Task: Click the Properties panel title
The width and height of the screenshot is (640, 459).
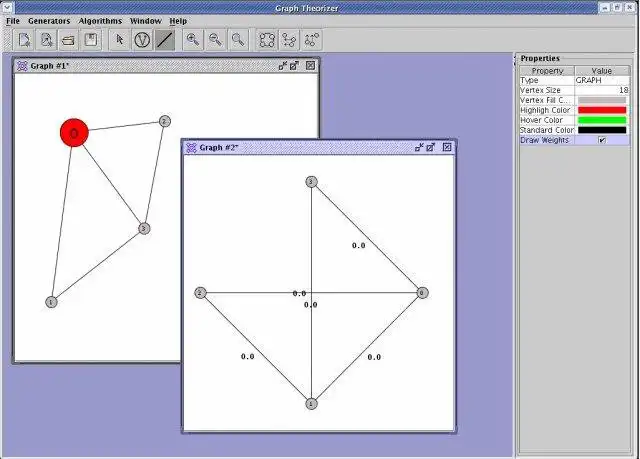Action: (540, 58)
